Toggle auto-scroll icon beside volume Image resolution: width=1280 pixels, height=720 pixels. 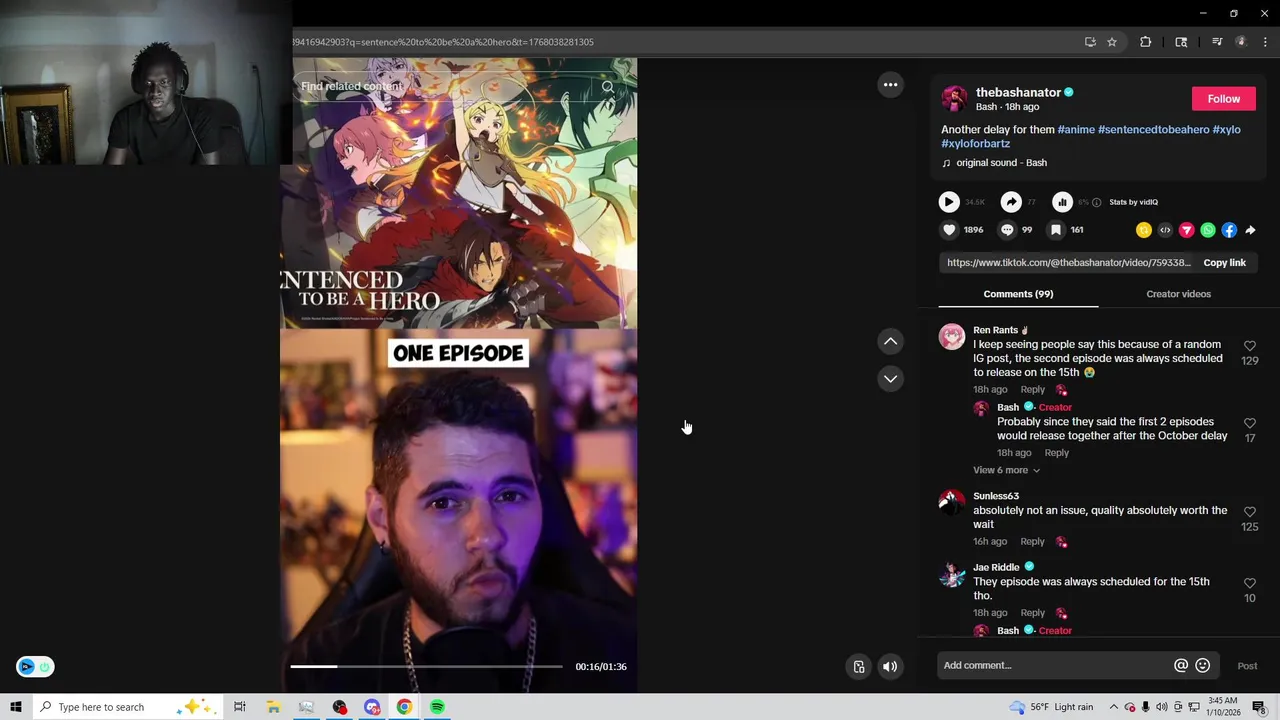pos(858,667)
